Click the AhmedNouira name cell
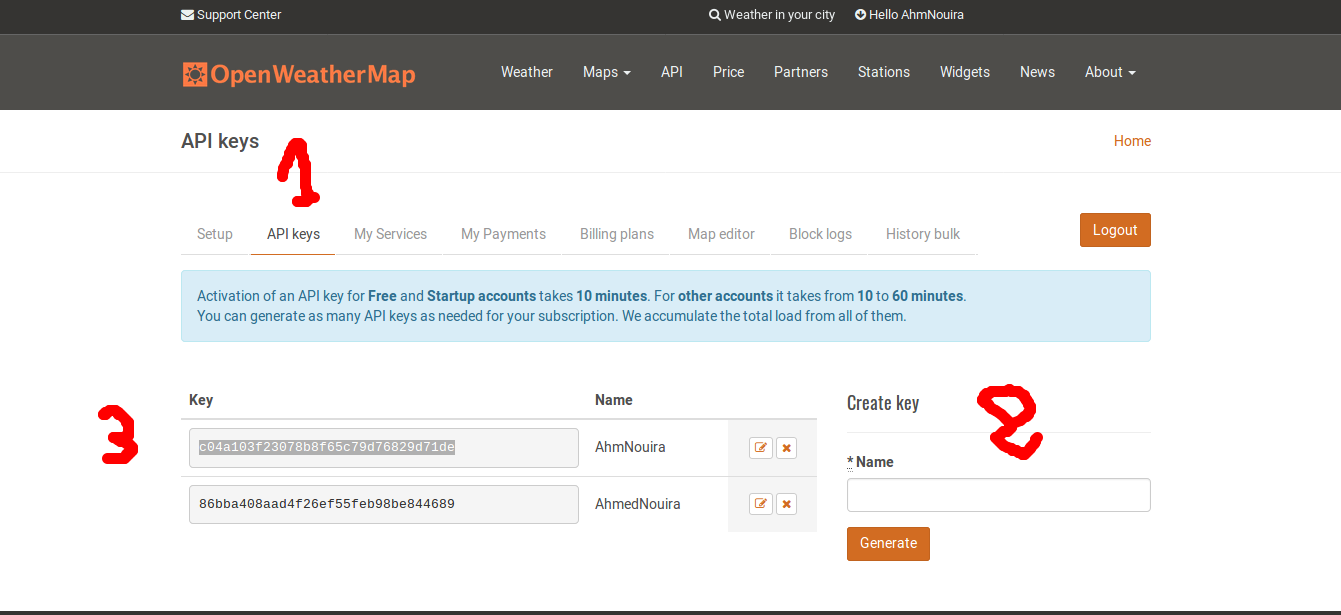This screenshot has width=1341, height=615. tap(638, 504)
